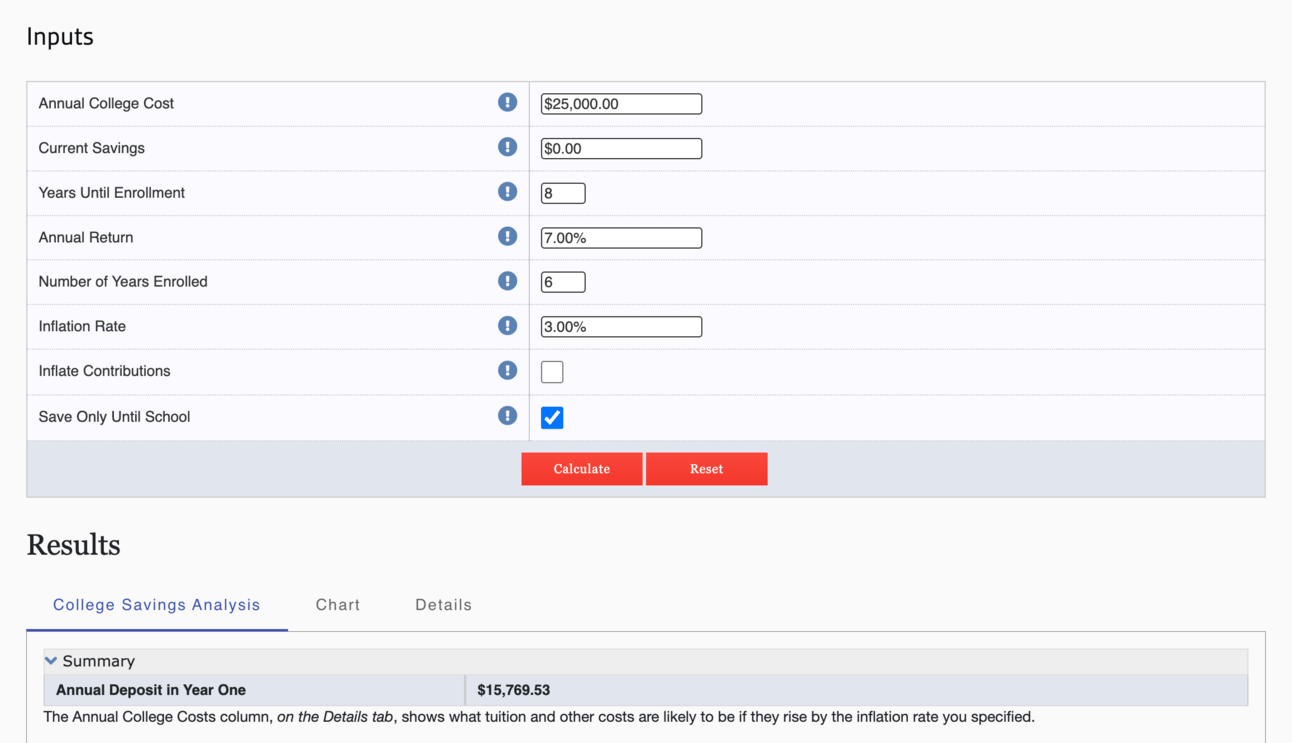
Task: Click the $15,769.53 annual deposit value
Action: [514, 690]
